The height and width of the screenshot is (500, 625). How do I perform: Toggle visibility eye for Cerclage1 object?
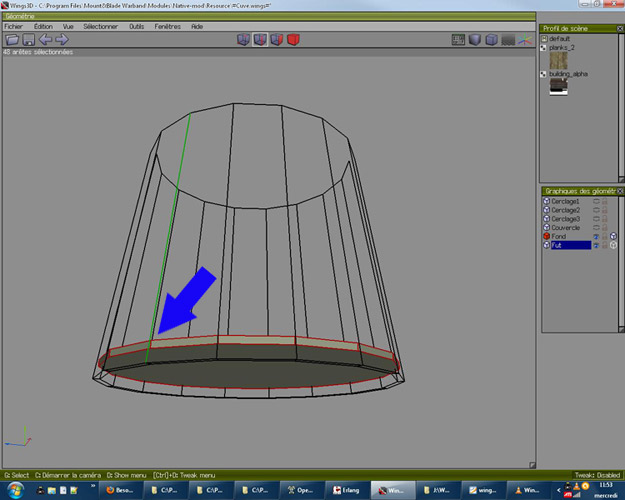[597, 200]
